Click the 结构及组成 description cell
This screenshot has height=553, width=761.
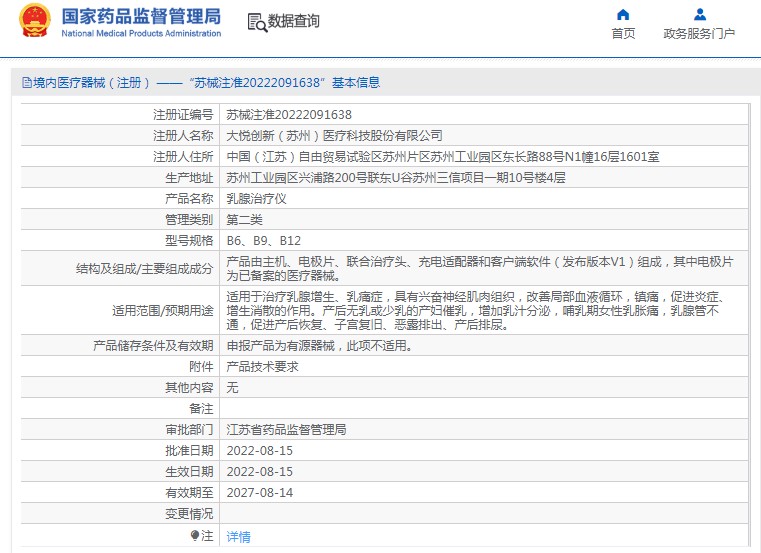(483, 268)
